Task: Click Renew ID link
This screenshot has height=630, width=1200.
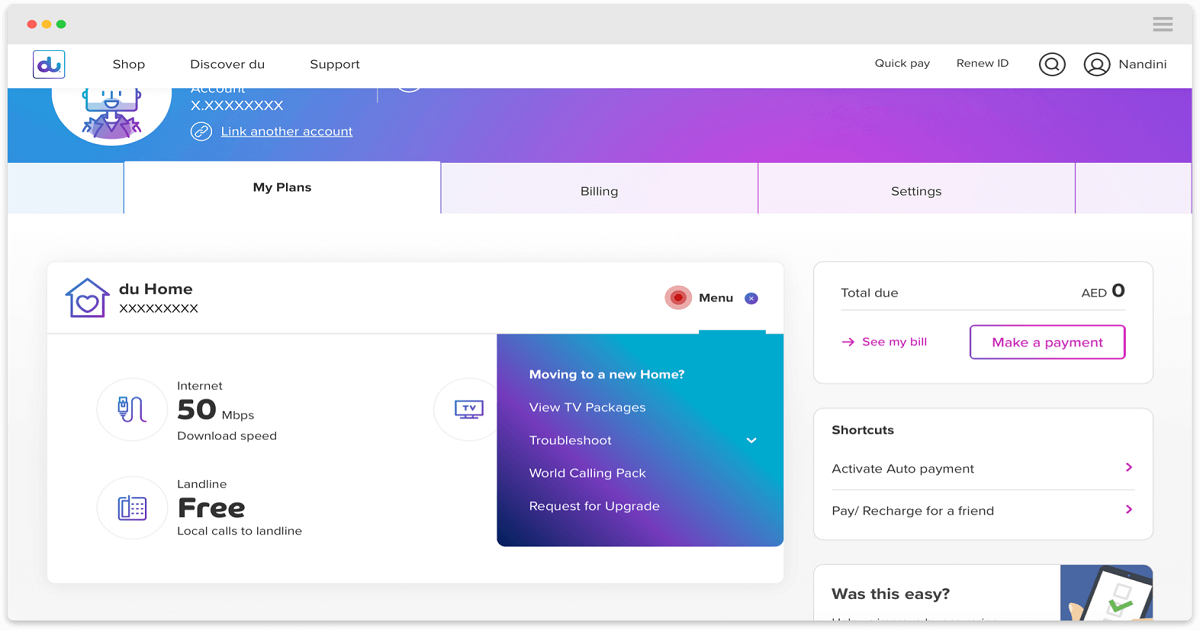Action: [982, 63]
